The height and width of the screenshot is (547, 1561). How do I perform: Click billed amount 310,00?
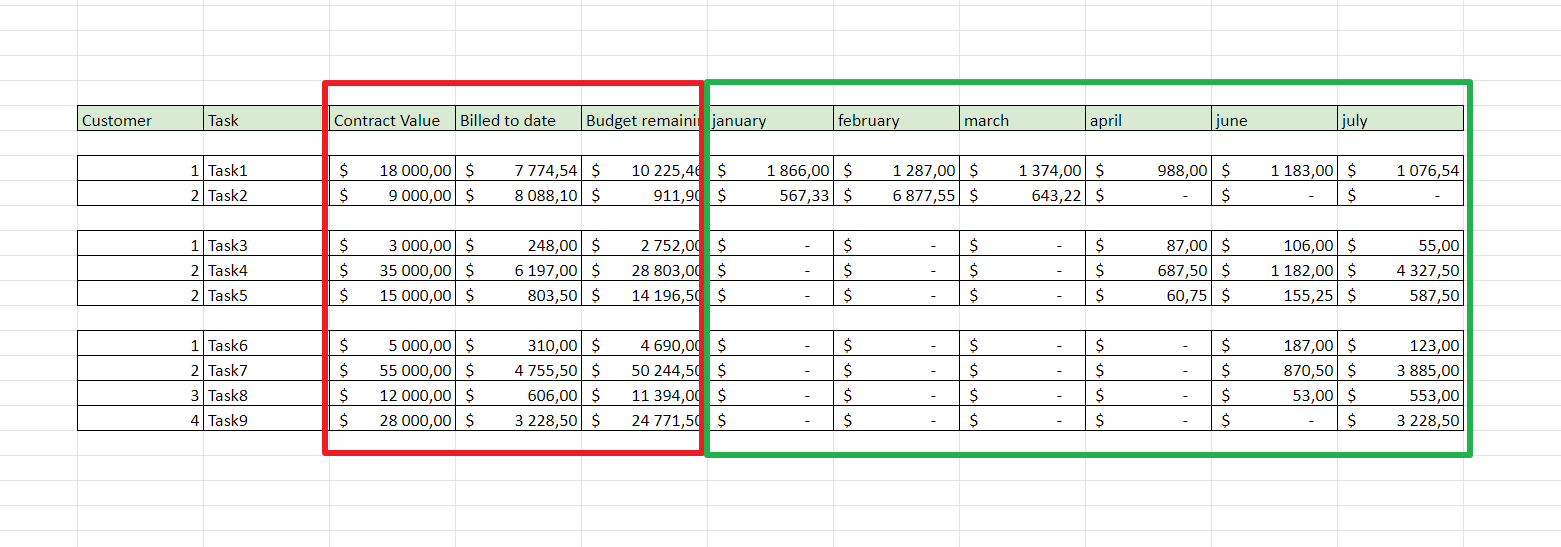(519, 344)
